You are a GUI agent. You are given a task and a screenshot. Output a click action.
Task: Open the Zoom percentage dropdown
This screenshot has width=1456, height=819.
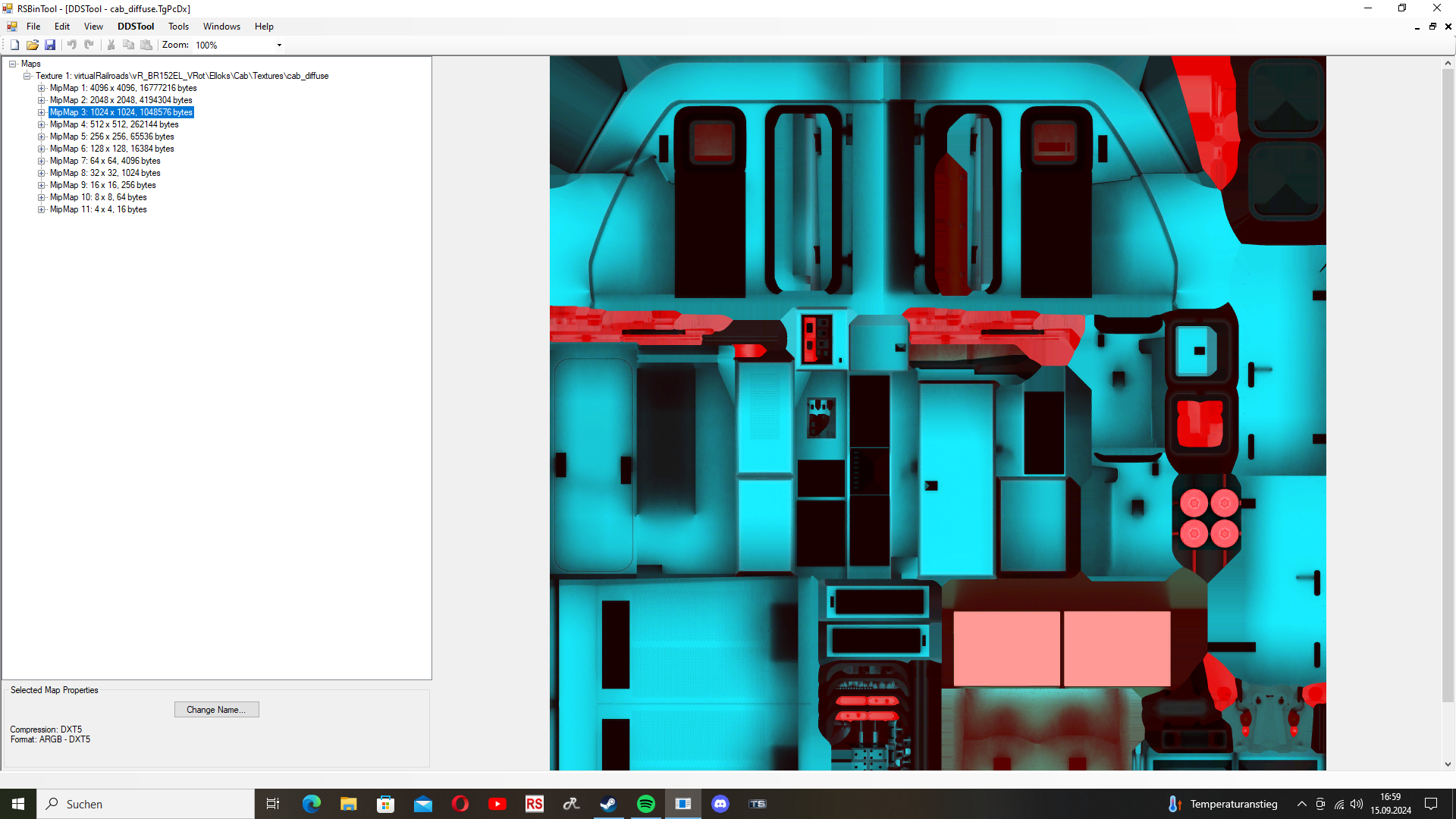pyautogui.click(x=279, y=45)
